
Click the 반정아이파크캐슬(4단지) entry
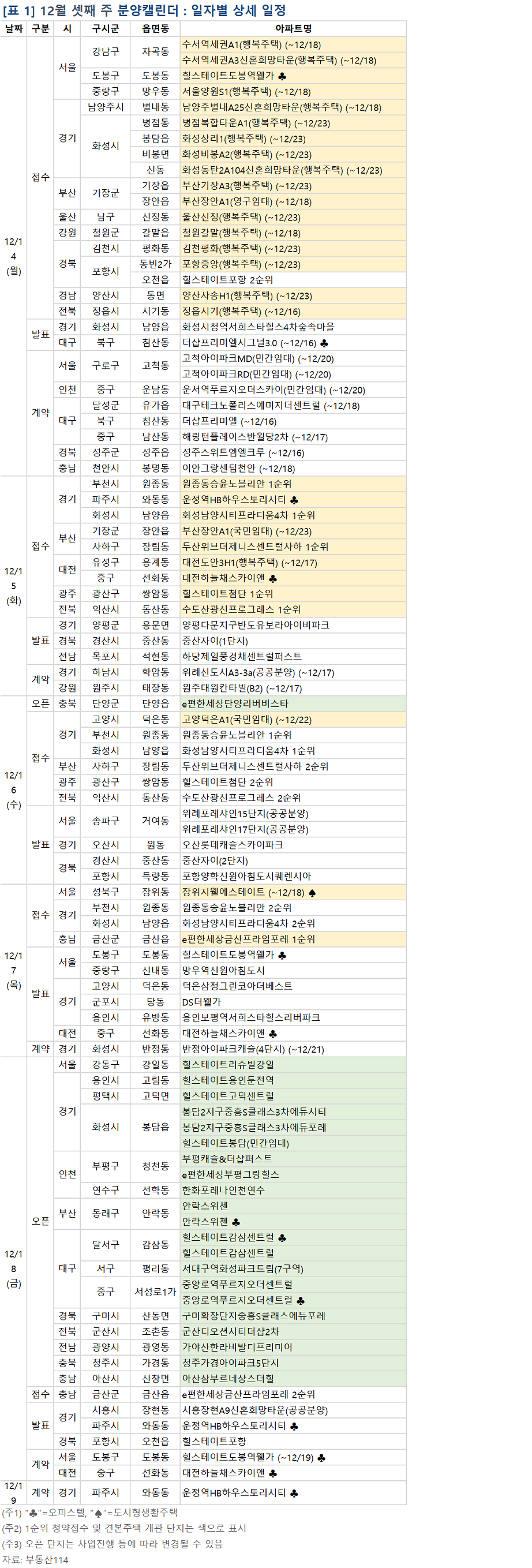tap(253, 1049)
